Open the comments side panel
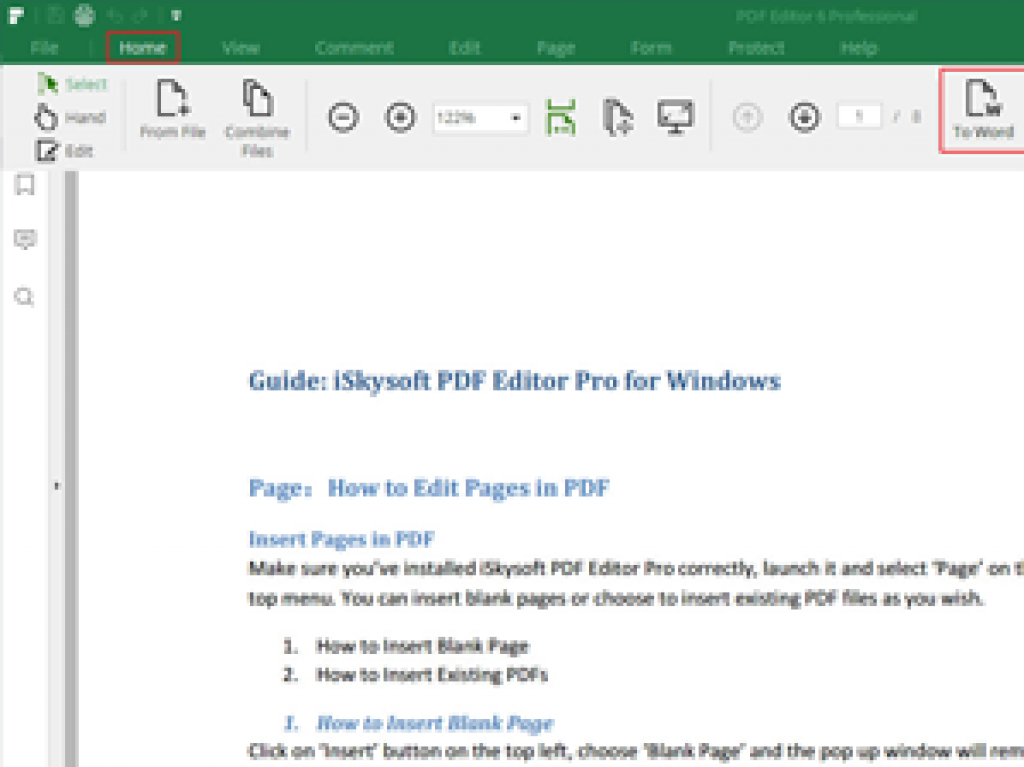The width and height of the screenshot is (1024, 767). pos(25,239)
